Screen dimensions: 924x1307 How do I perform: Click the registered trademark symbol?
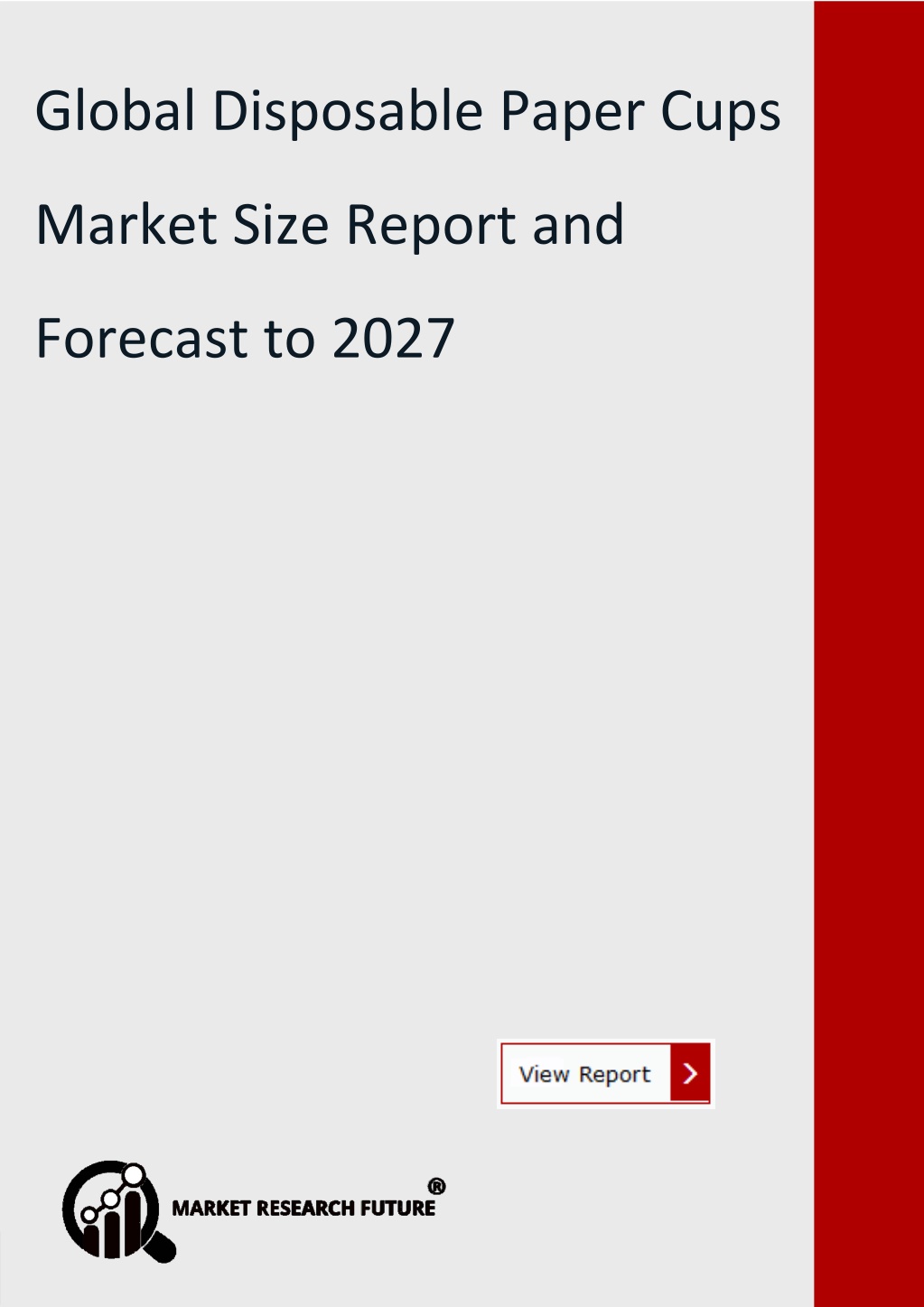tap(436, 1186)
